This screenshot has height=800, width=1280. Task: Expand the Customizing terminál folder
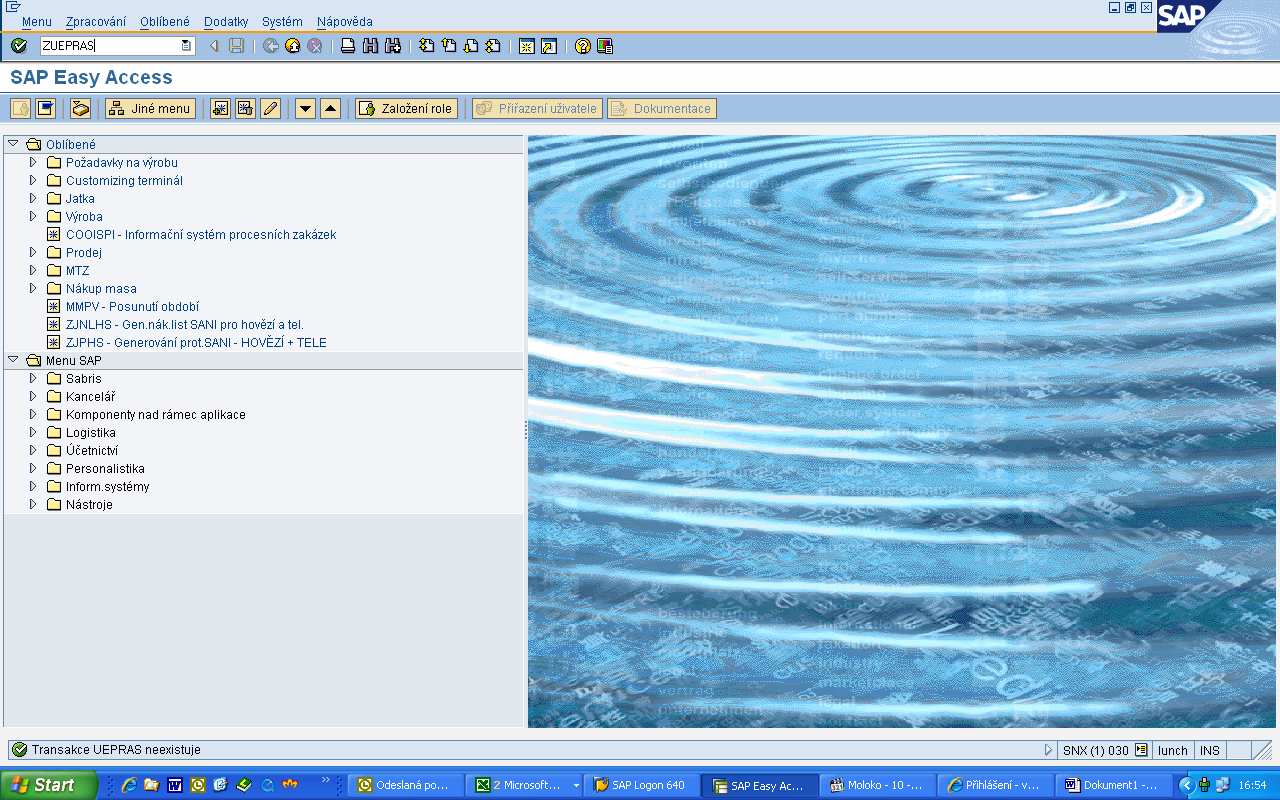click(x=33, y=180)
